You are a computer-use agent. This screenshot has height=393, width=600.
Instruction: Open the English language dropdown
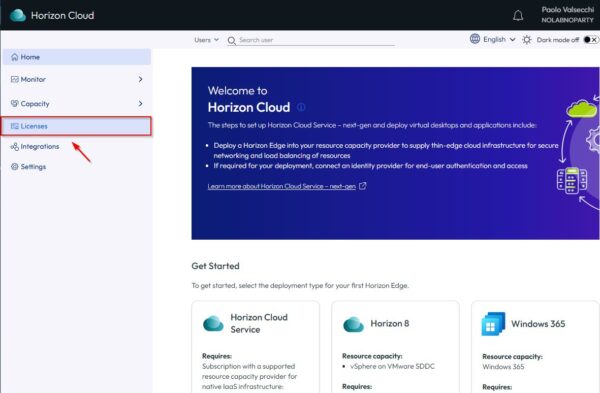tap(499, 39)
